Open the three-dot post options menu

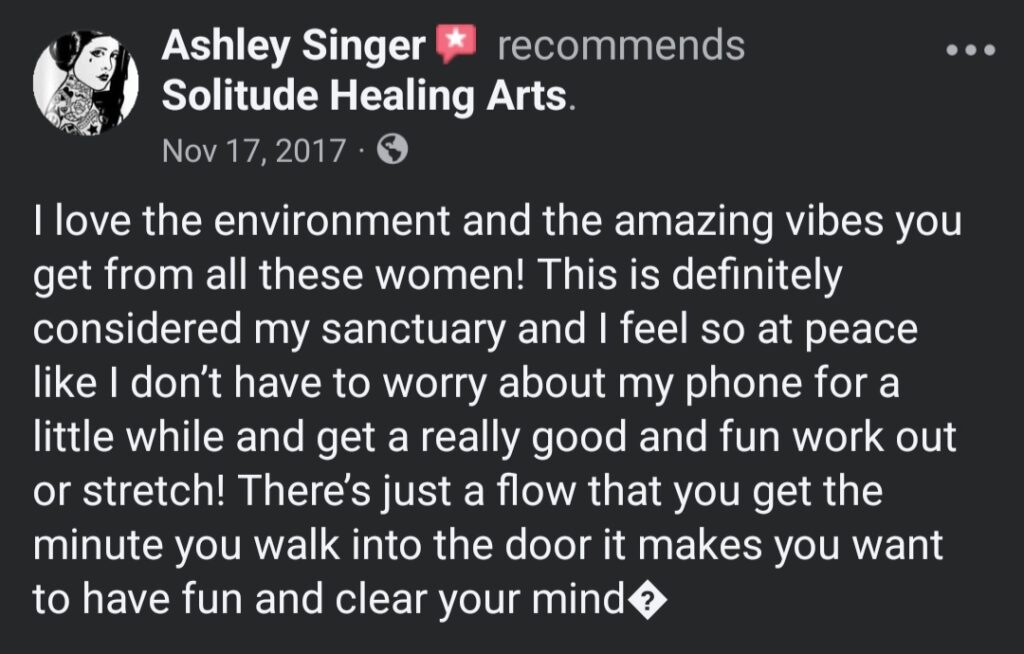pos(971,49)
